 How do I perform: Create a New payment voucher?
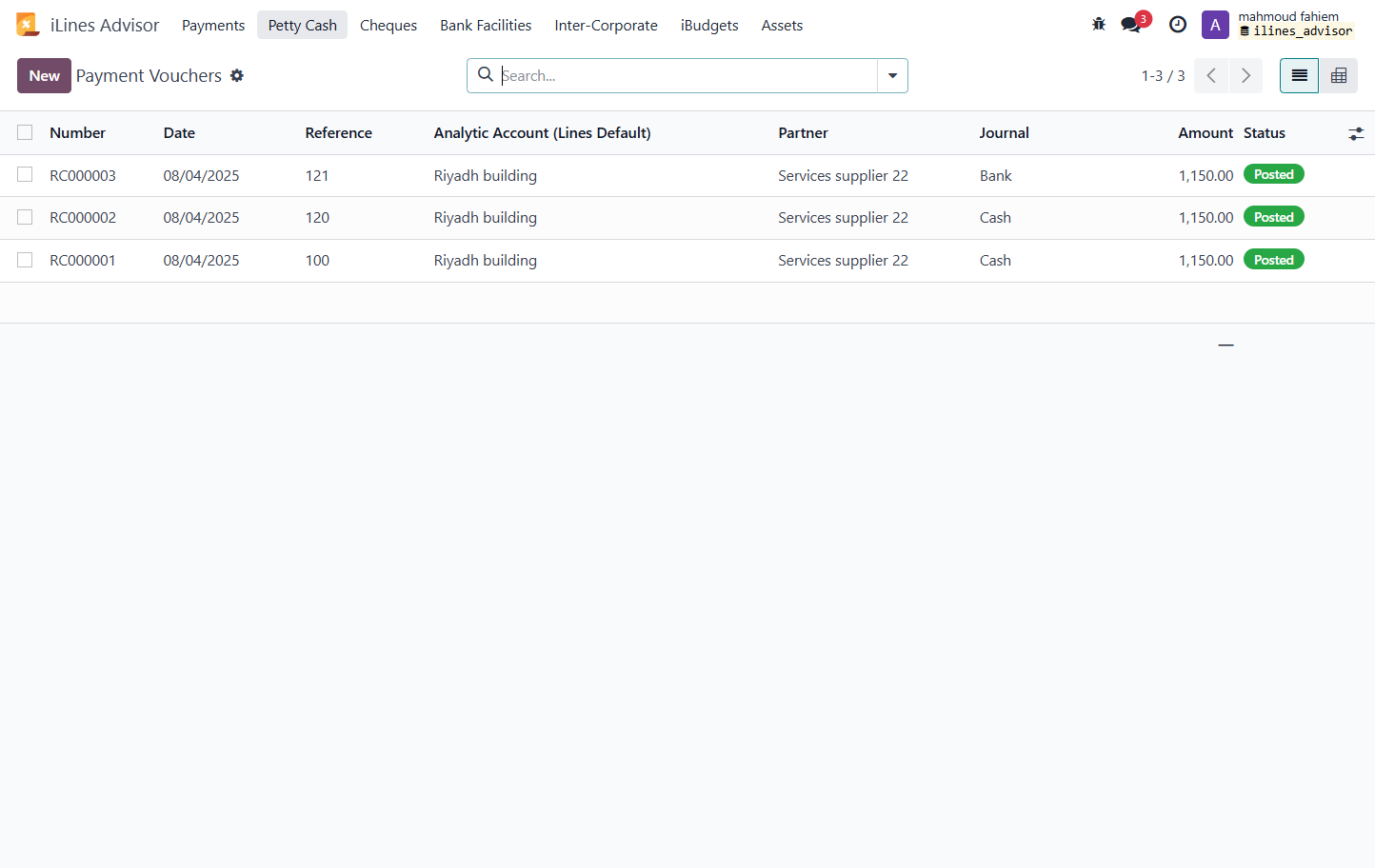(x=44, y=76)
